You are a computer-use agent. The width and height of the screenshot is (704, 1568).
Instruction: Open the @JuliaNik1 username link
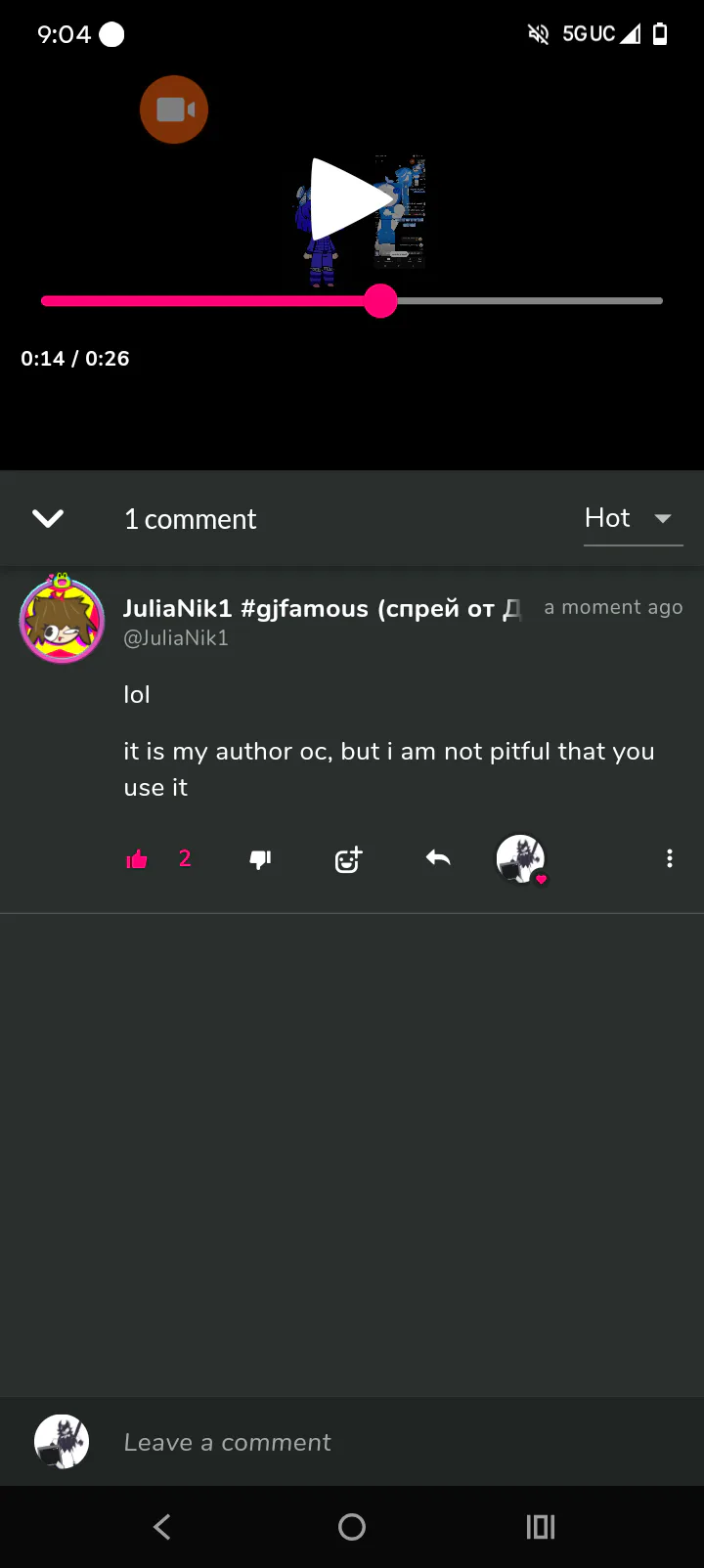(176, 638)
